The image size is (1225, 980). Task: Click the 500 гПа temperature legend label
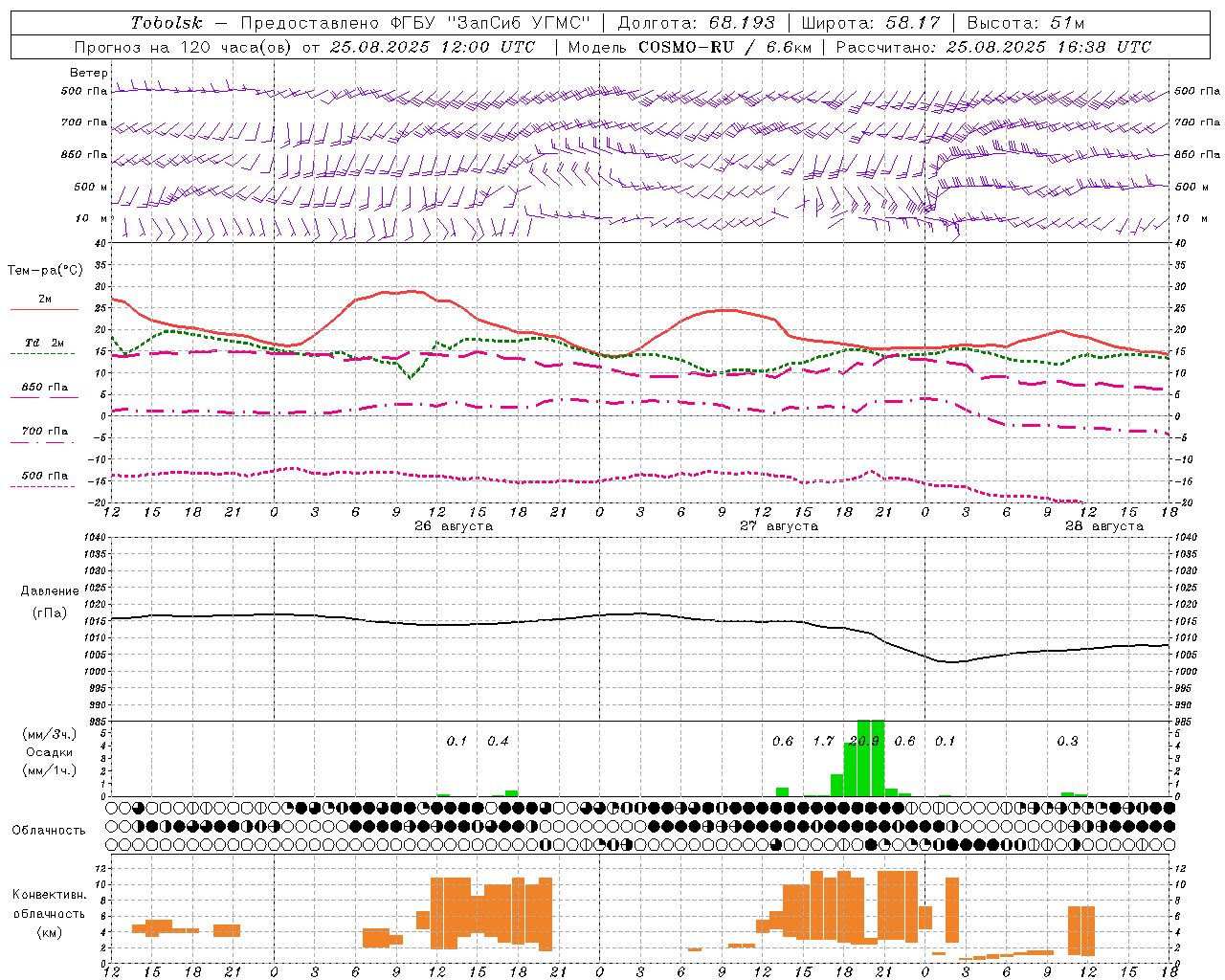[45, 476]
